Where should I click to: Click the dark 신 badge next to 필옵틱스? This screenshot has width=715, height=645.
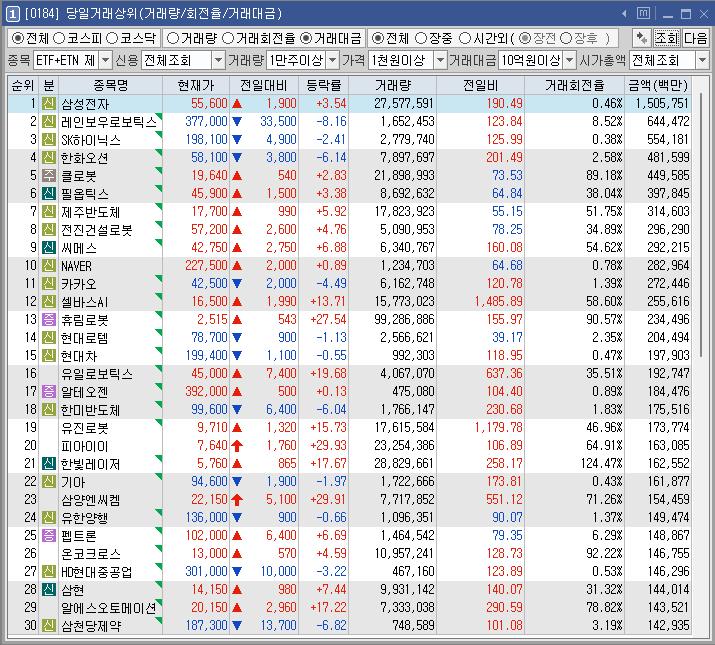pos(49,193)
